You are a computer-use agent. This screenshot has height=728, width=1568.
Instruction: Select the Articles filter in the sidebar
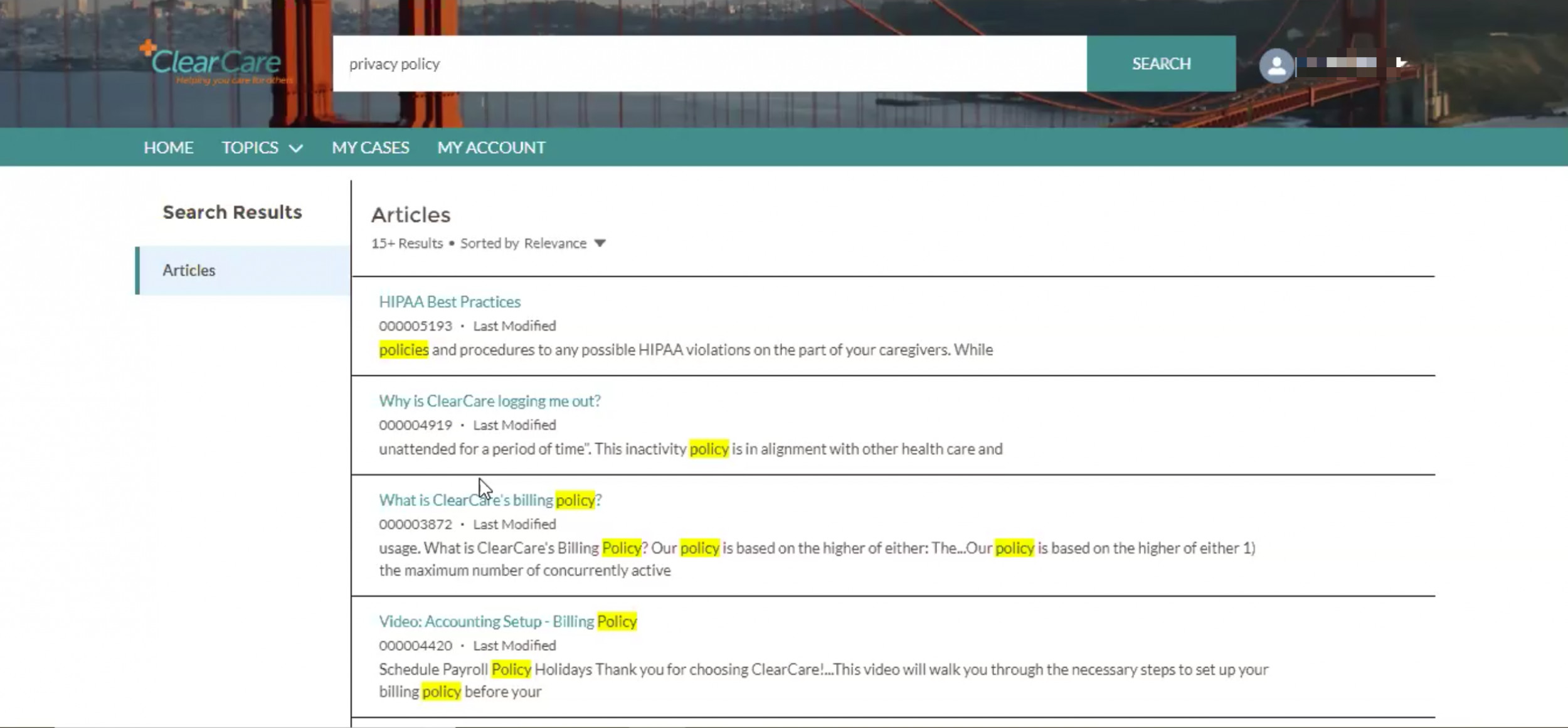click(188, 270)
